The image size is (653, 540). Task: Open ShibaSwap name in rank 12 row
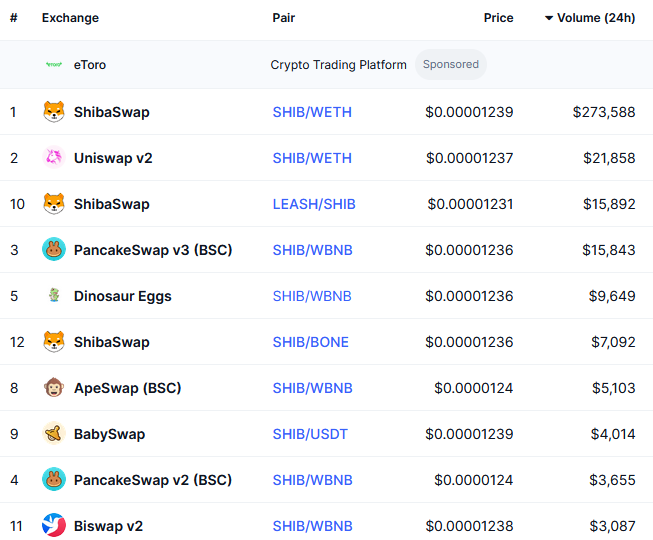112,342
